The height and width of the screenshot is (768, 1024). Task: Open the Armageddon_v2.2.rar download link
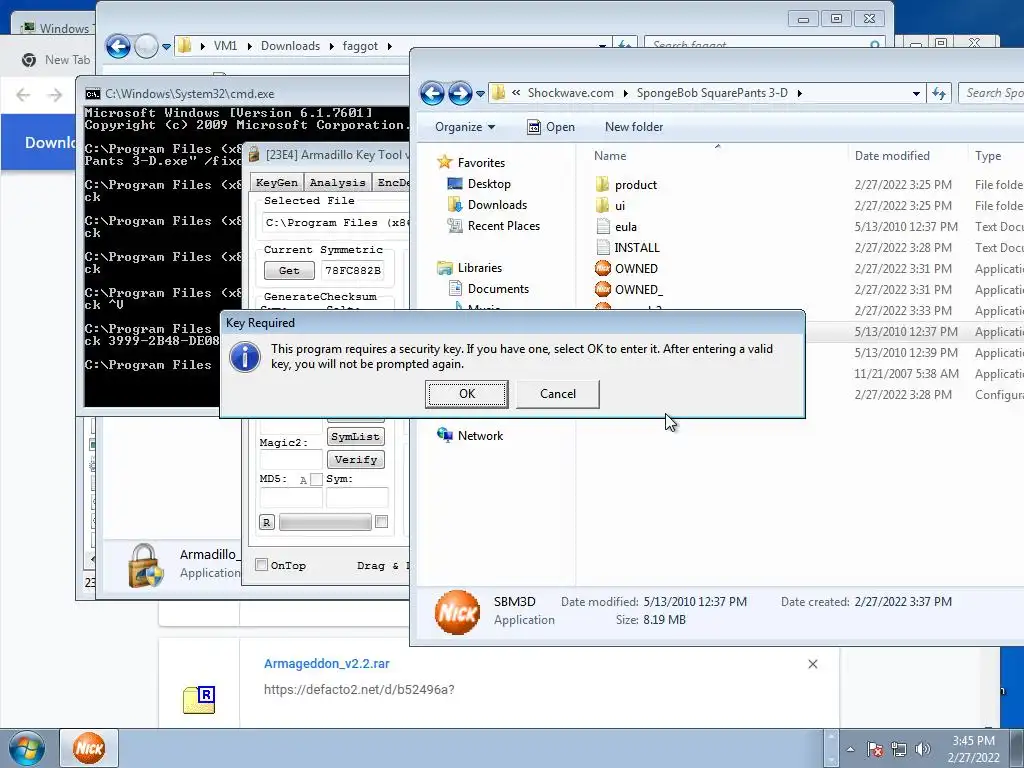(327, 664)
